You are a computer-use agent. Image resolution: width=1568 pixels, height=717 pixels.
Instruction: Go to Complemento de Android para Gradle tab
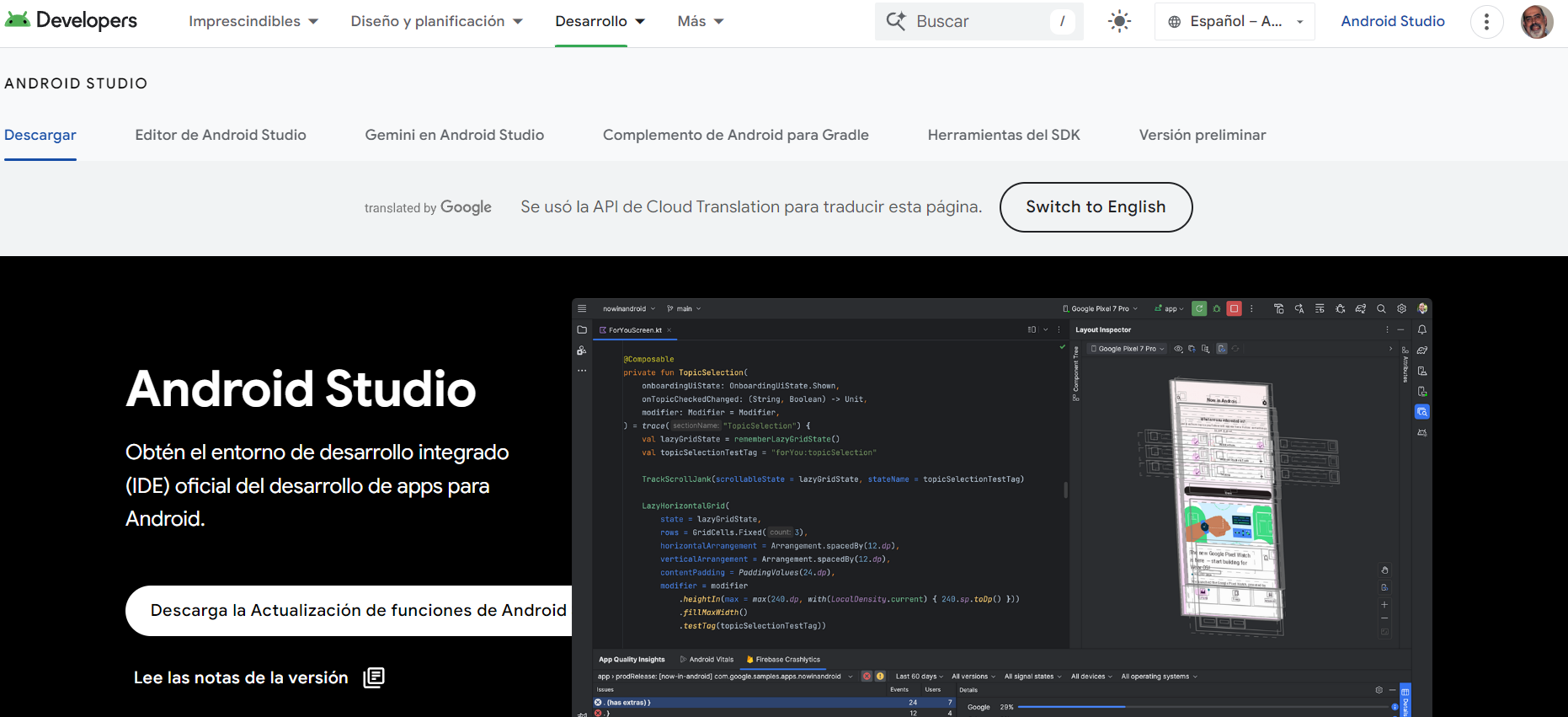coord(736,135)
